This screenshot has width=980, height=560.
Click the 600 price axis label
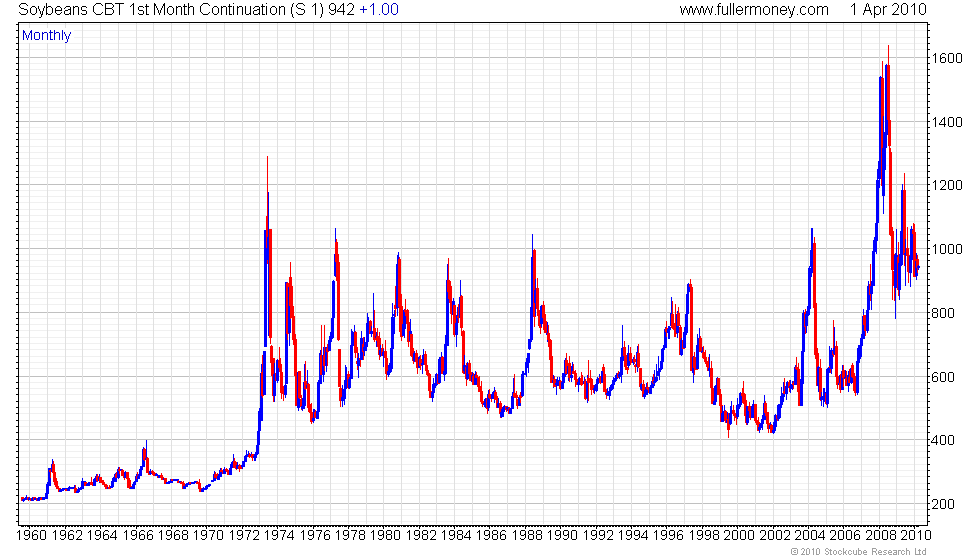coord(943,377)
